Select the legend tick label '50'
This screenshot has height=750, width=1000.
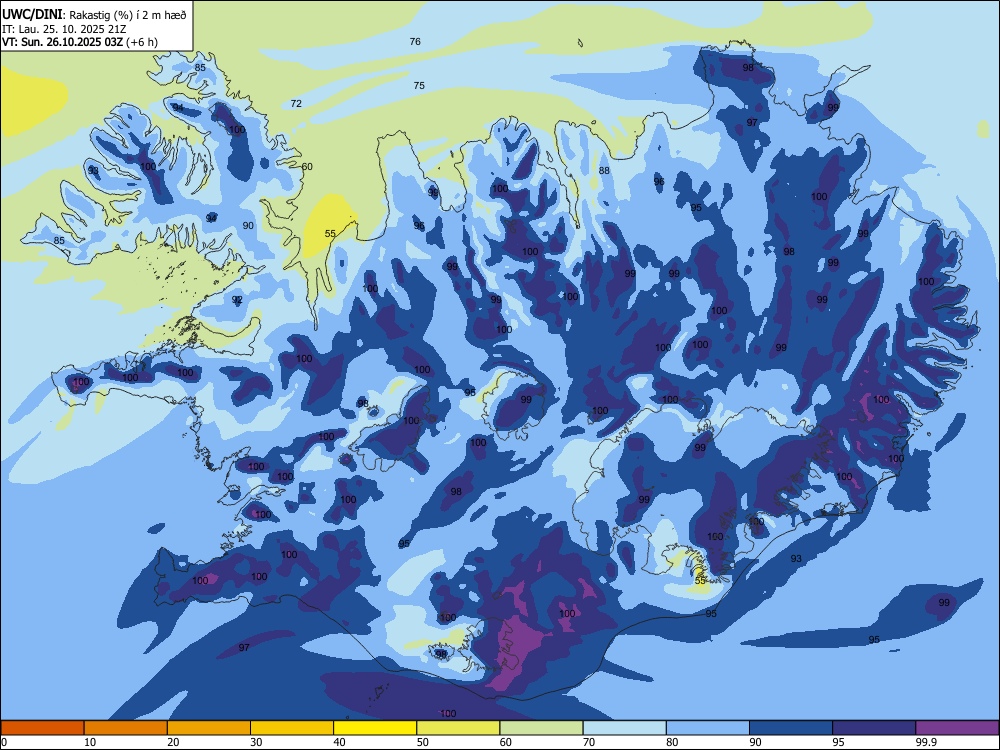click(423, 742)
